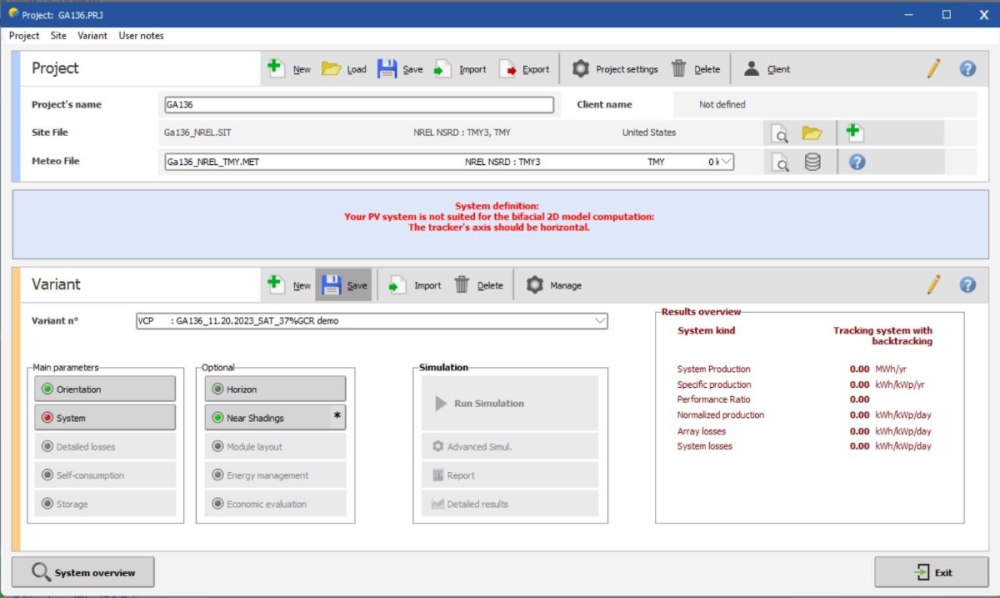This screenshot has height=598, width=1000.
Task: Expand the Meteo File dropdown
Action: coord(726,162)
